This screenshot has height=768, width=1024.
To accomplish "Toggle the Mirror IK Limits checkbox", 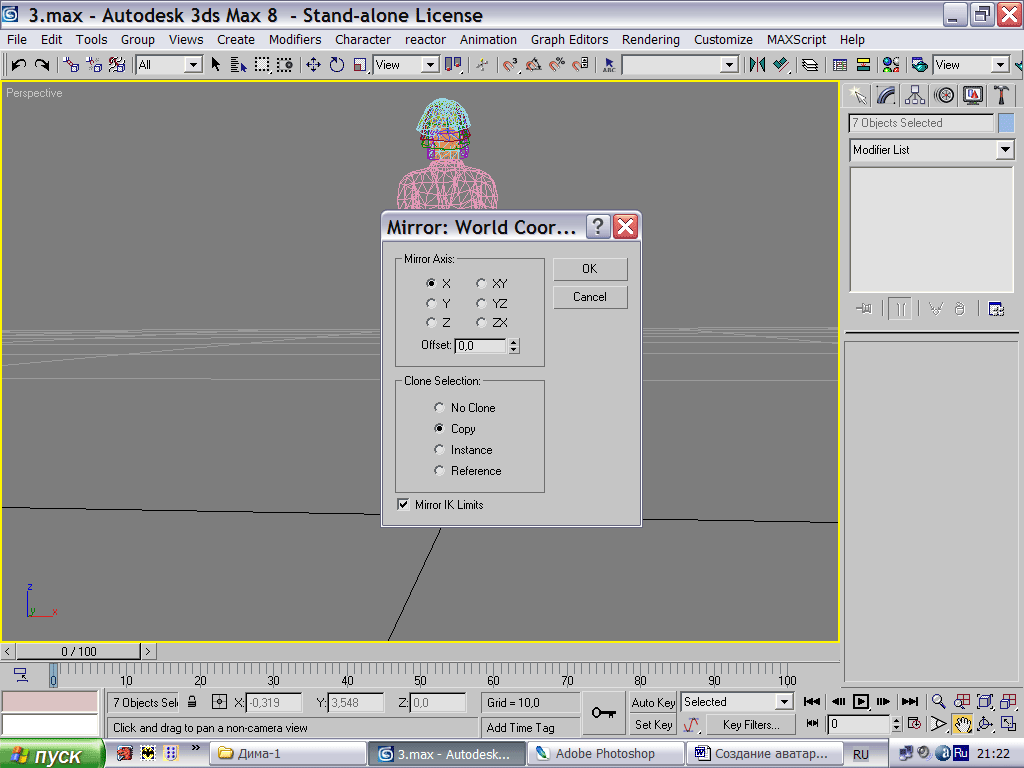I will coord(404,505).
